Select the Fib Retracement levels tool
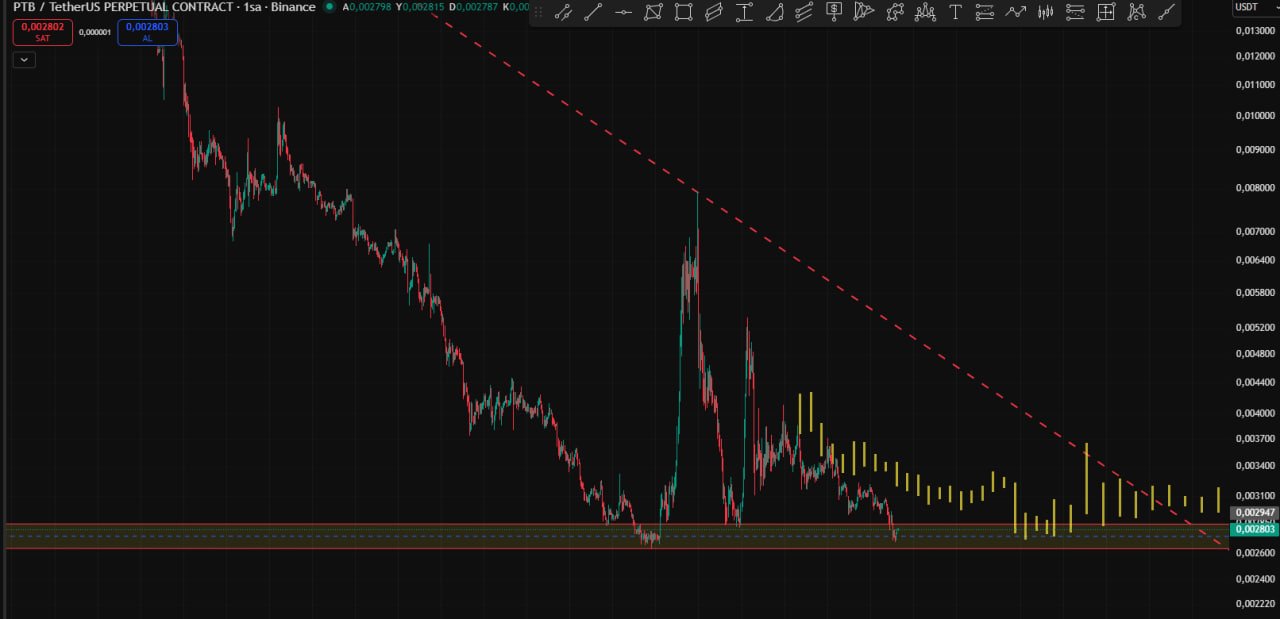This screenshot has width=1280, height=619. (x=985, y=12)
